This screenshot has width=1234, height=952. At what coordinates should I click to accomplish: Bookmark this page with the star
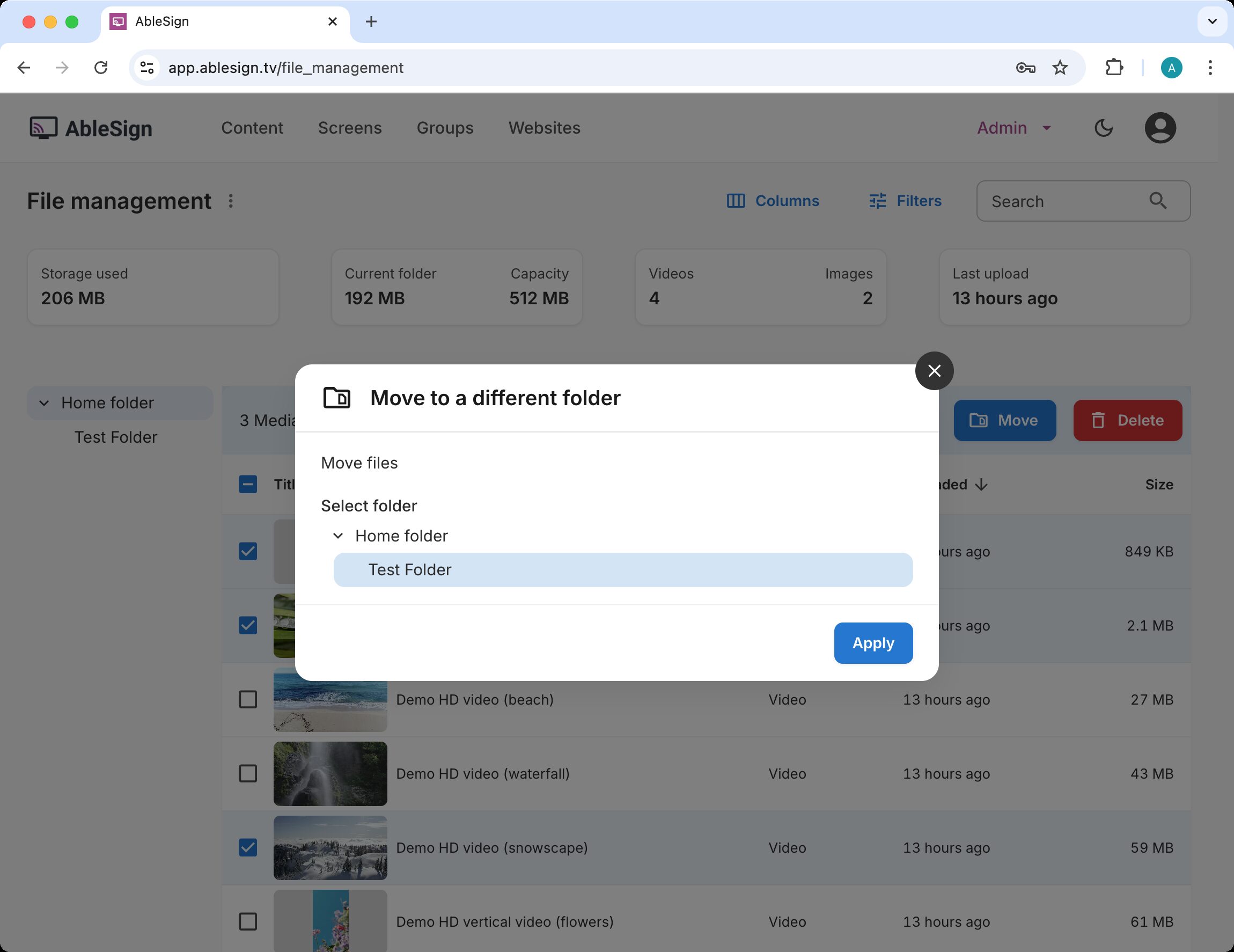[1060, 68]
